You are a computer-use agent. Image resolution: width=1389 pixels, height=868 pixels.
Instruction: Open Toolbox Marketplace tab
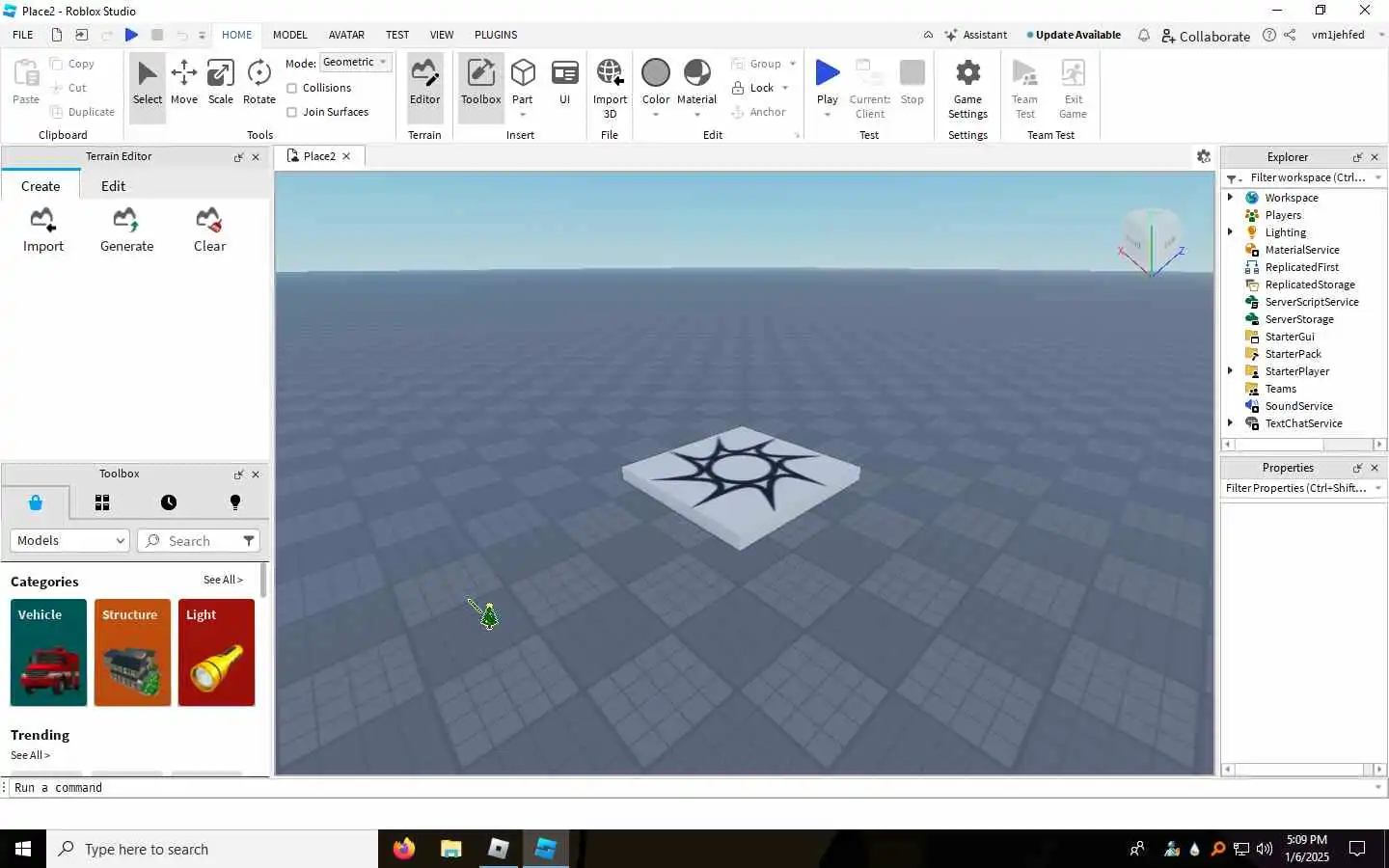[x=36, y=502]
